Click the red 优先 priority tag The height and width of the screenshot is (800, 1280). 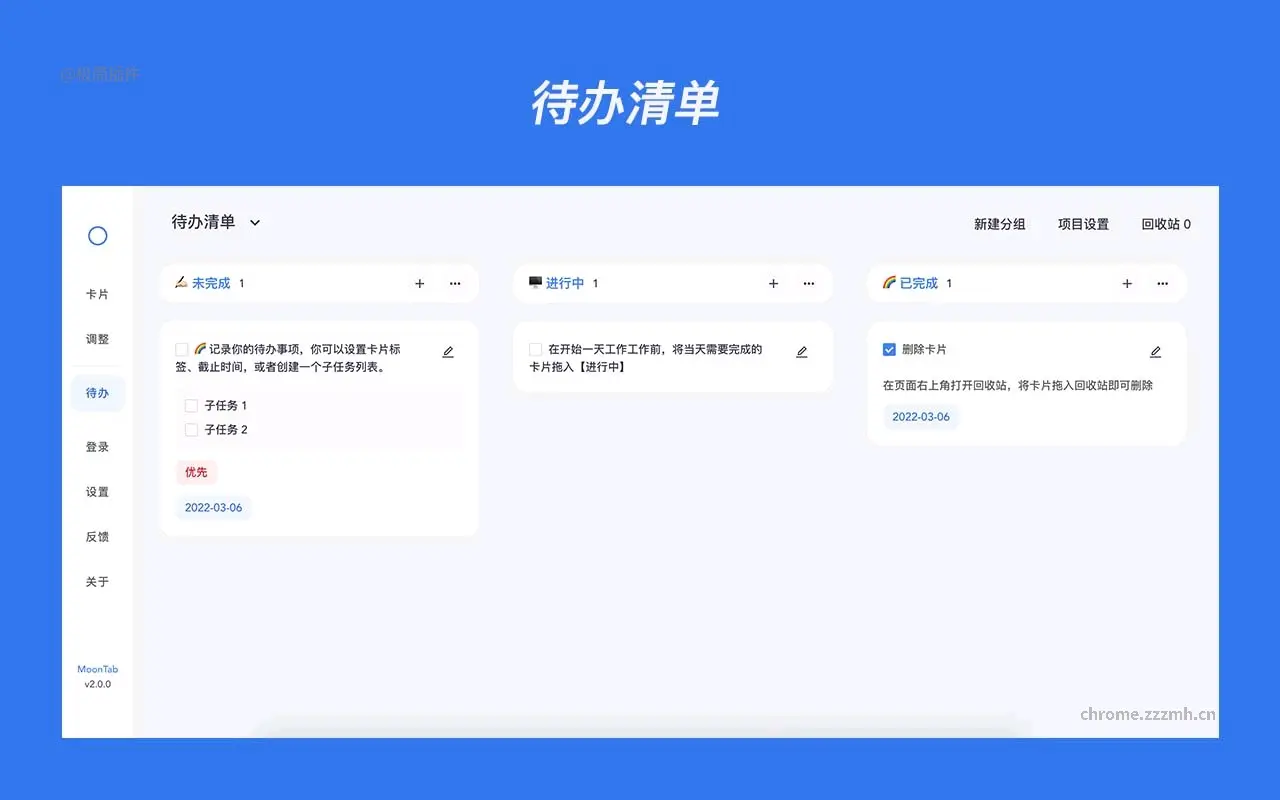pos(196,471)
